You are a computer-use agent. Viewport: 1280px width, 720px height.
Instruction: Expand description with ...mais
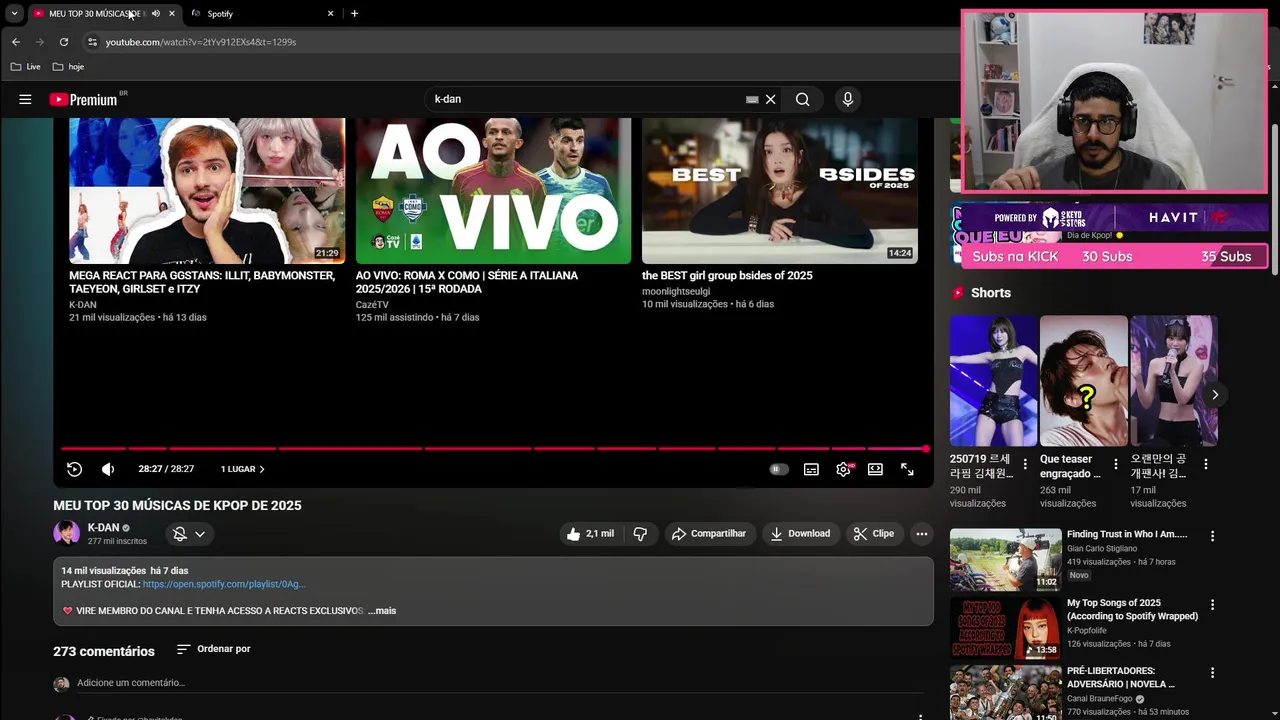(x=382, y=611)
